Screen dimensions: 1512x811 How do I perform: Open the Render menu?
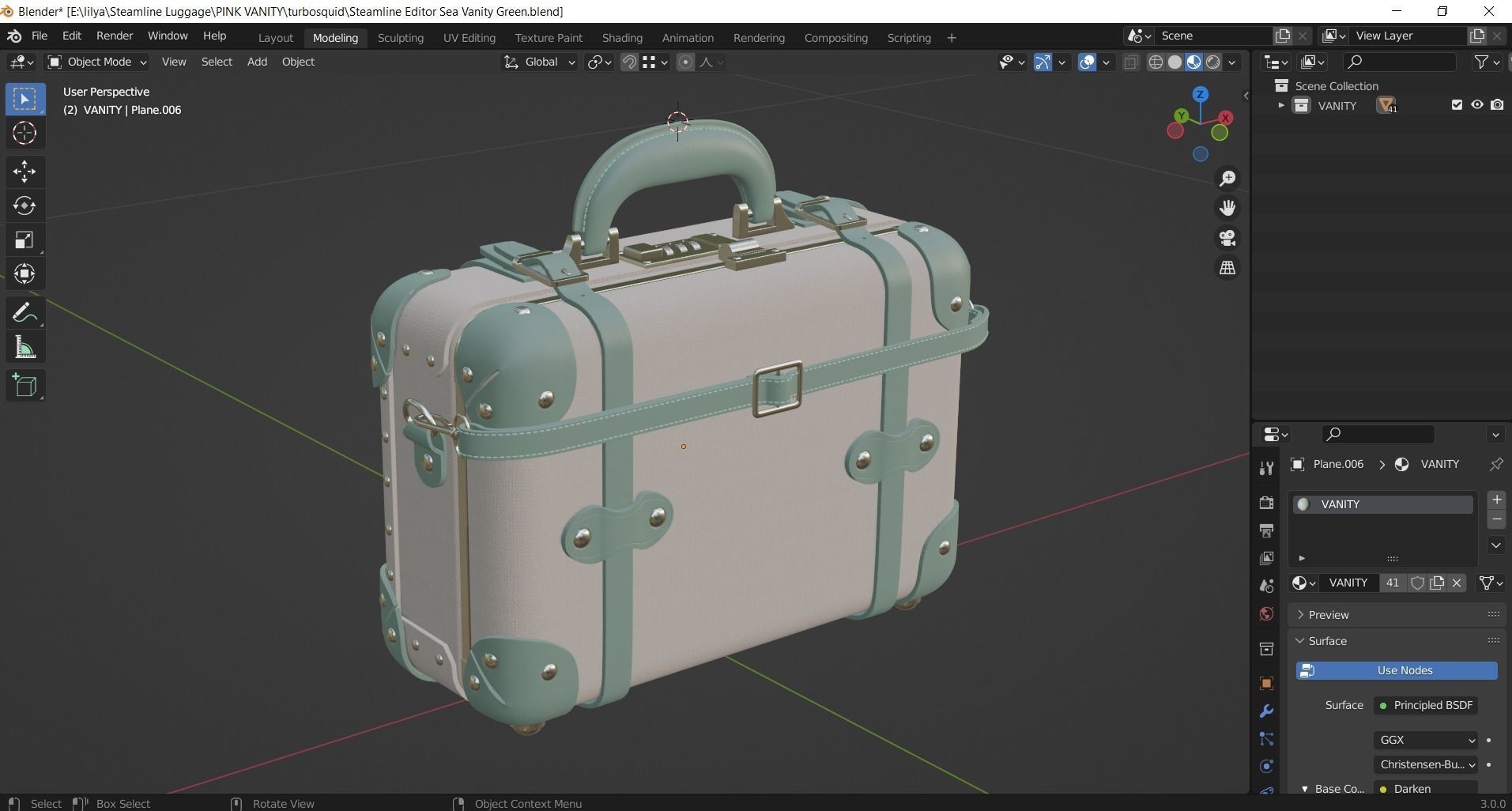(115, 36)
